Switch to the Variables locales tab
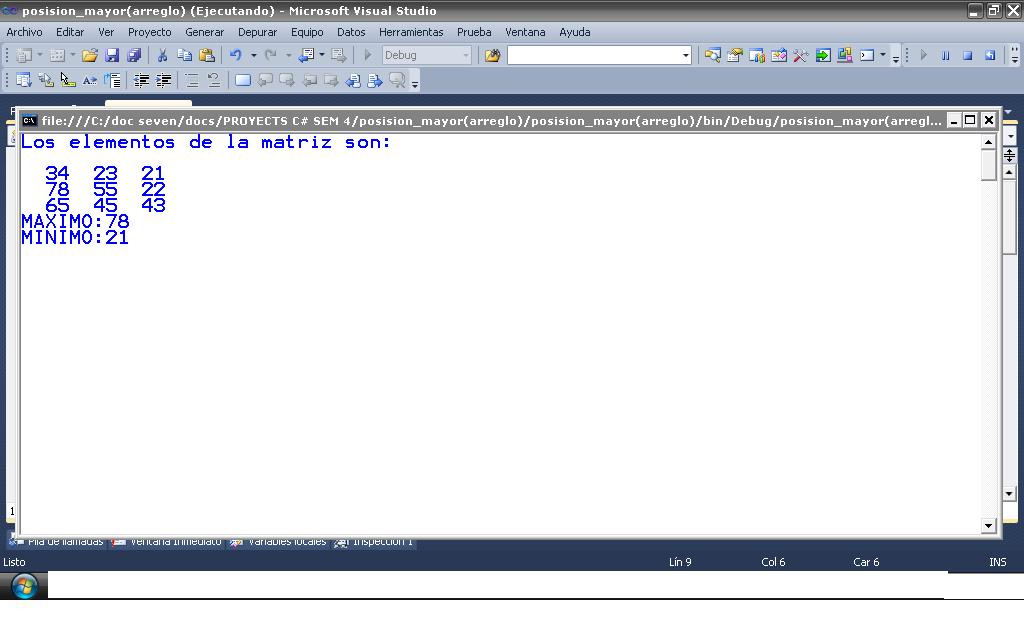 click(x=283, y=541)
